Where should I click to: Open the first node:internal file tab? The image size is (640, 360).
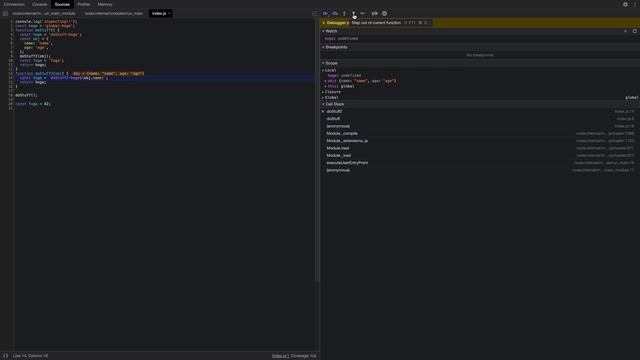(x=44, y=13)
